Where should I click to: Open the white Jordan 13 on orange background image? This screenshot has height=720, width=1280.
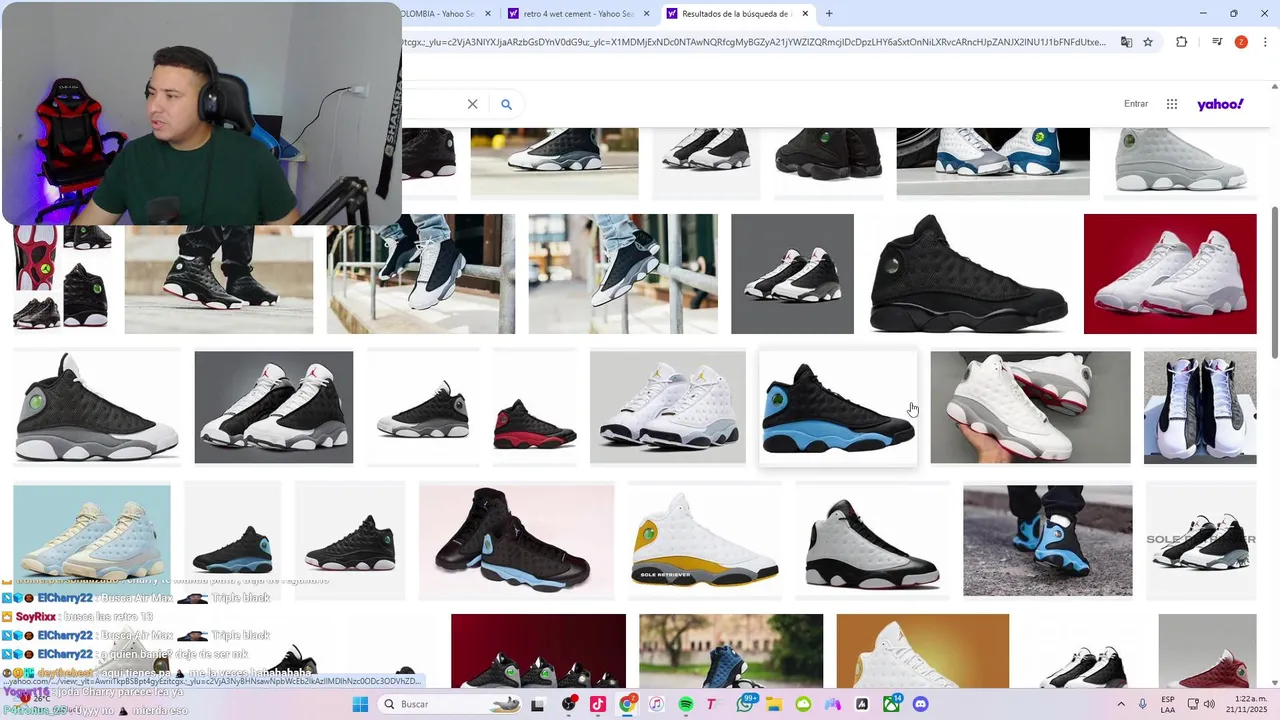tap(923, 651)
